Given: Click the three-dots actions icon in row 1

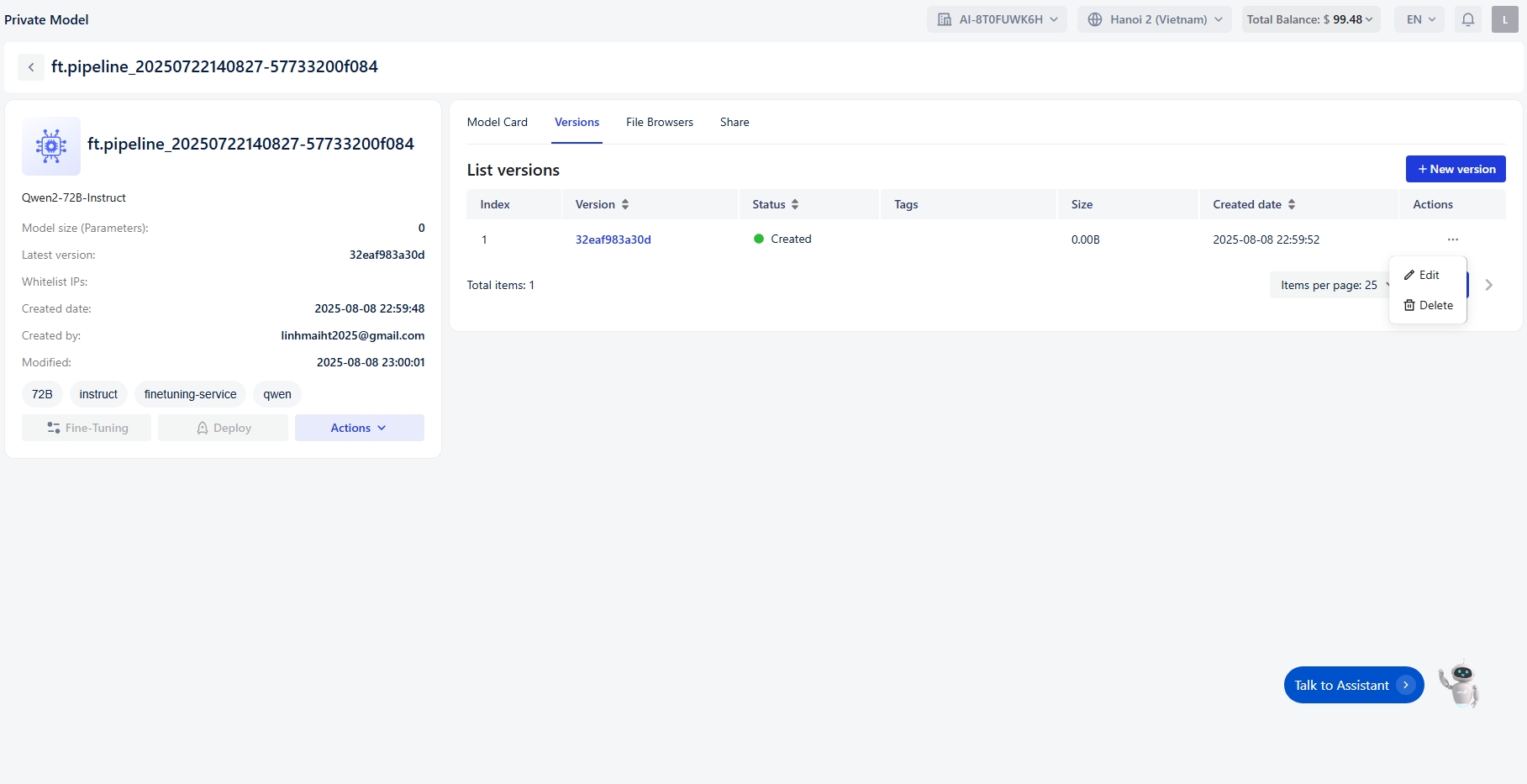Looking at the screenshot, I should coord(1452,239).
